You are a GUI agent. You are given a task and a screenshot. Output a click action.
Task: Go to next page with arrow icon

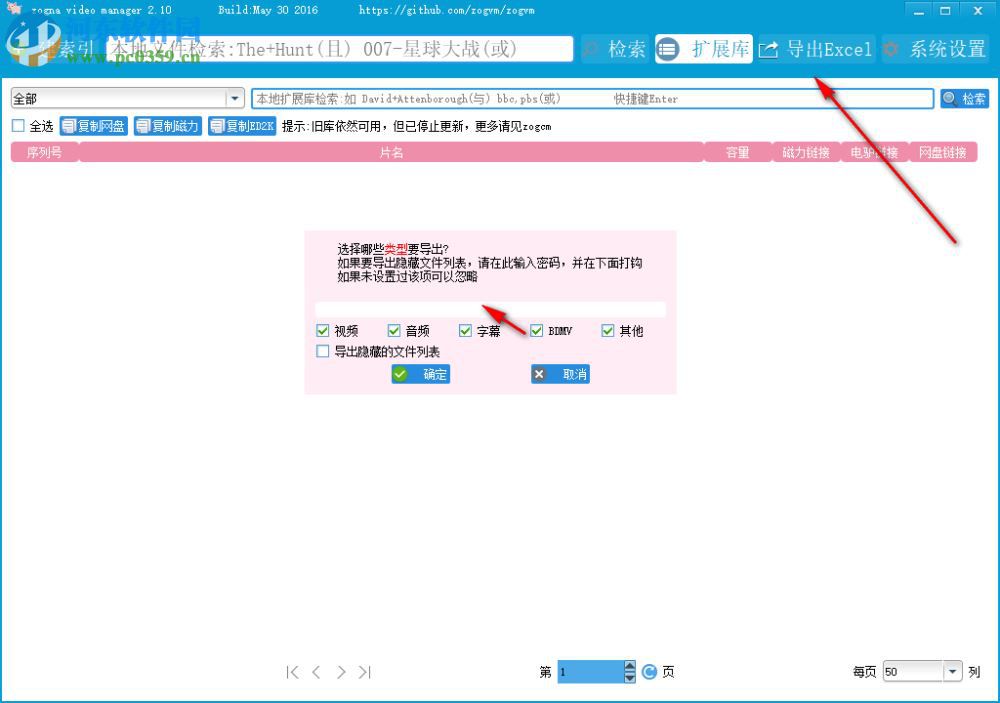tap(341, 672)
